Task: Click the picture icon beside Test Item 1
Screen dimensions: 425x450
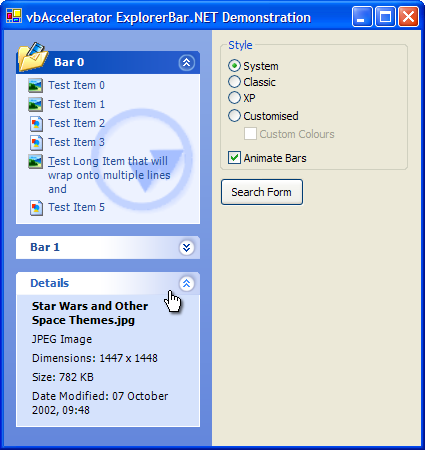Action: [x=35, y=104]
